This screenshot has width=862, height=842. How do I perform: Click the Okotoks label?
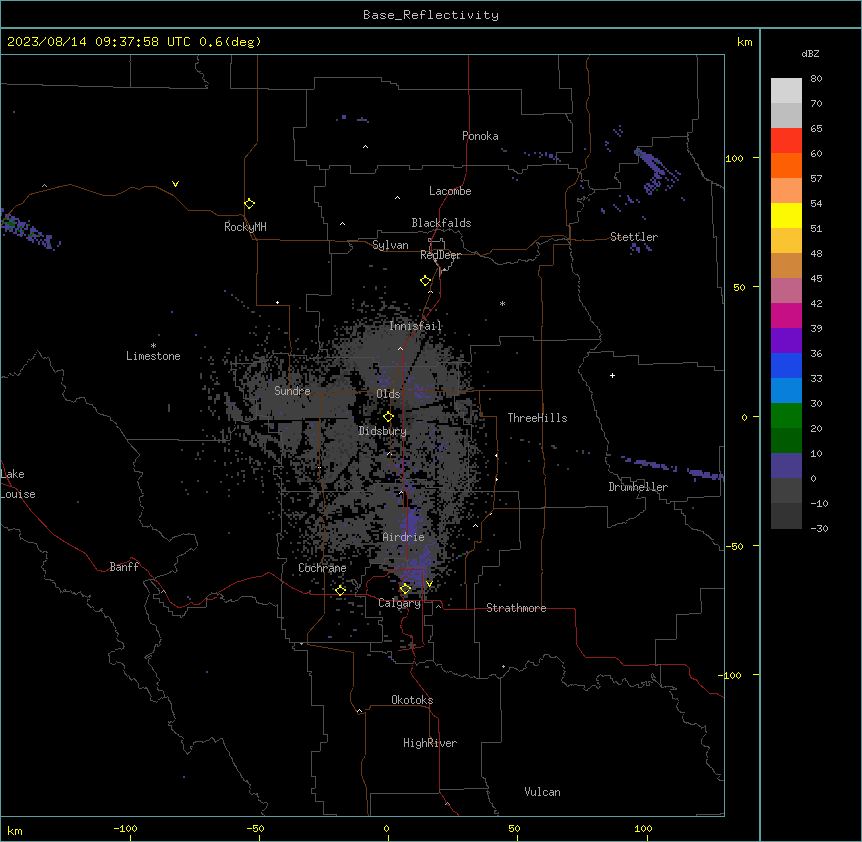412,700
